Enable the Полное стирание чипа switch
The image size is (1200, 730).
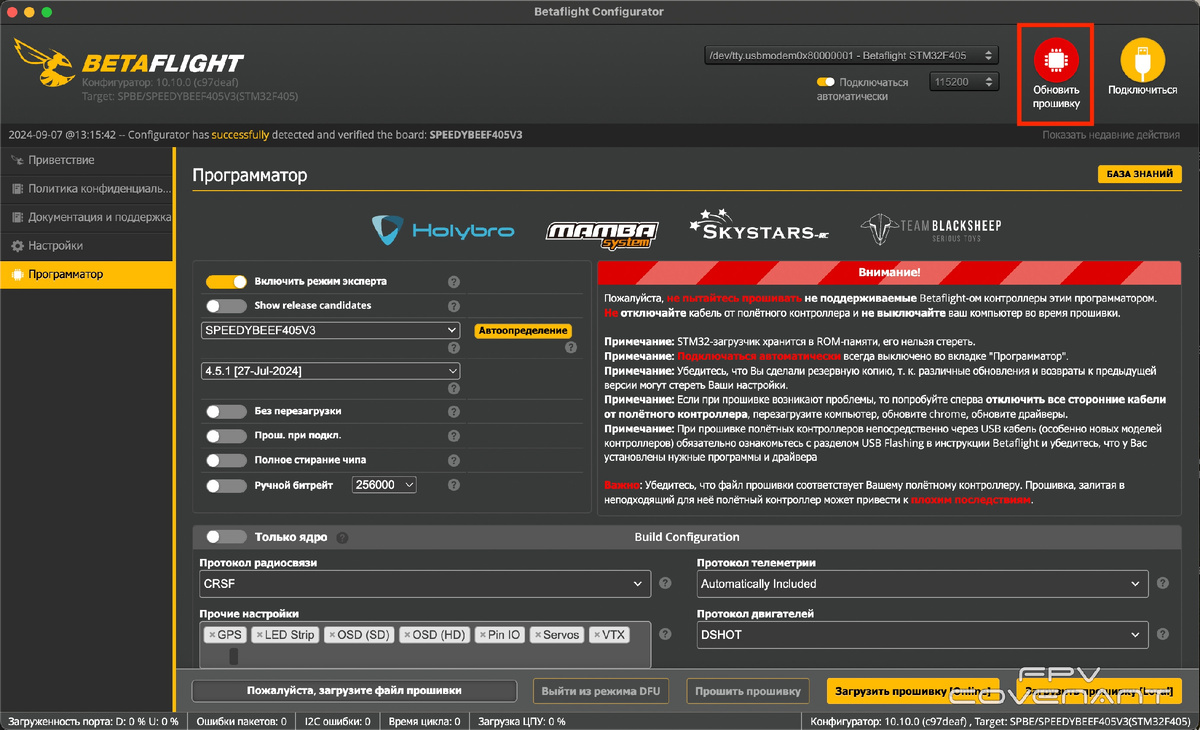(226, 461)
